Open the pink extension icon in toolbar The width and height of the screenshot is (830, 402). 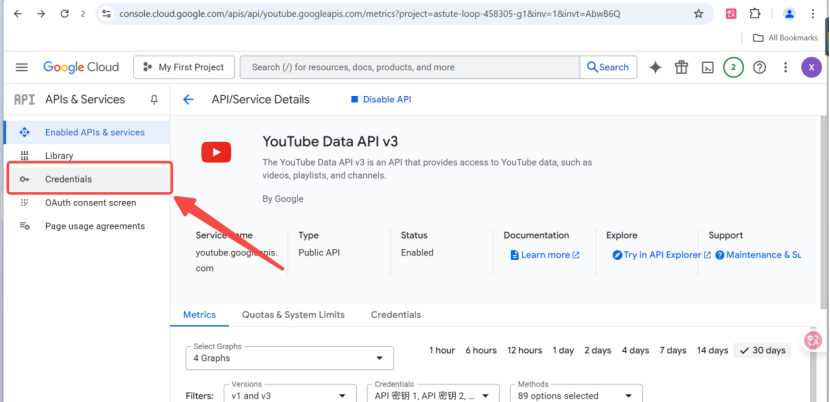tap(731, 14)
